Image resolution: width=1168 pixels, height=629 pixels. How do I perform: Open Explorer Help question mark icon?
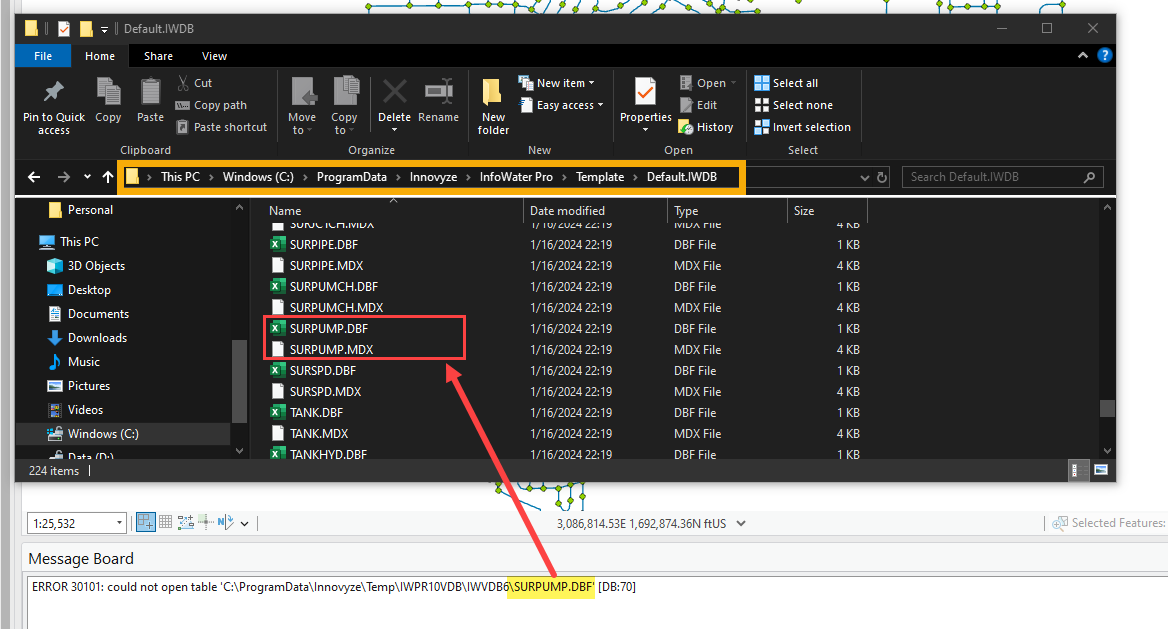coord(1105,55)
